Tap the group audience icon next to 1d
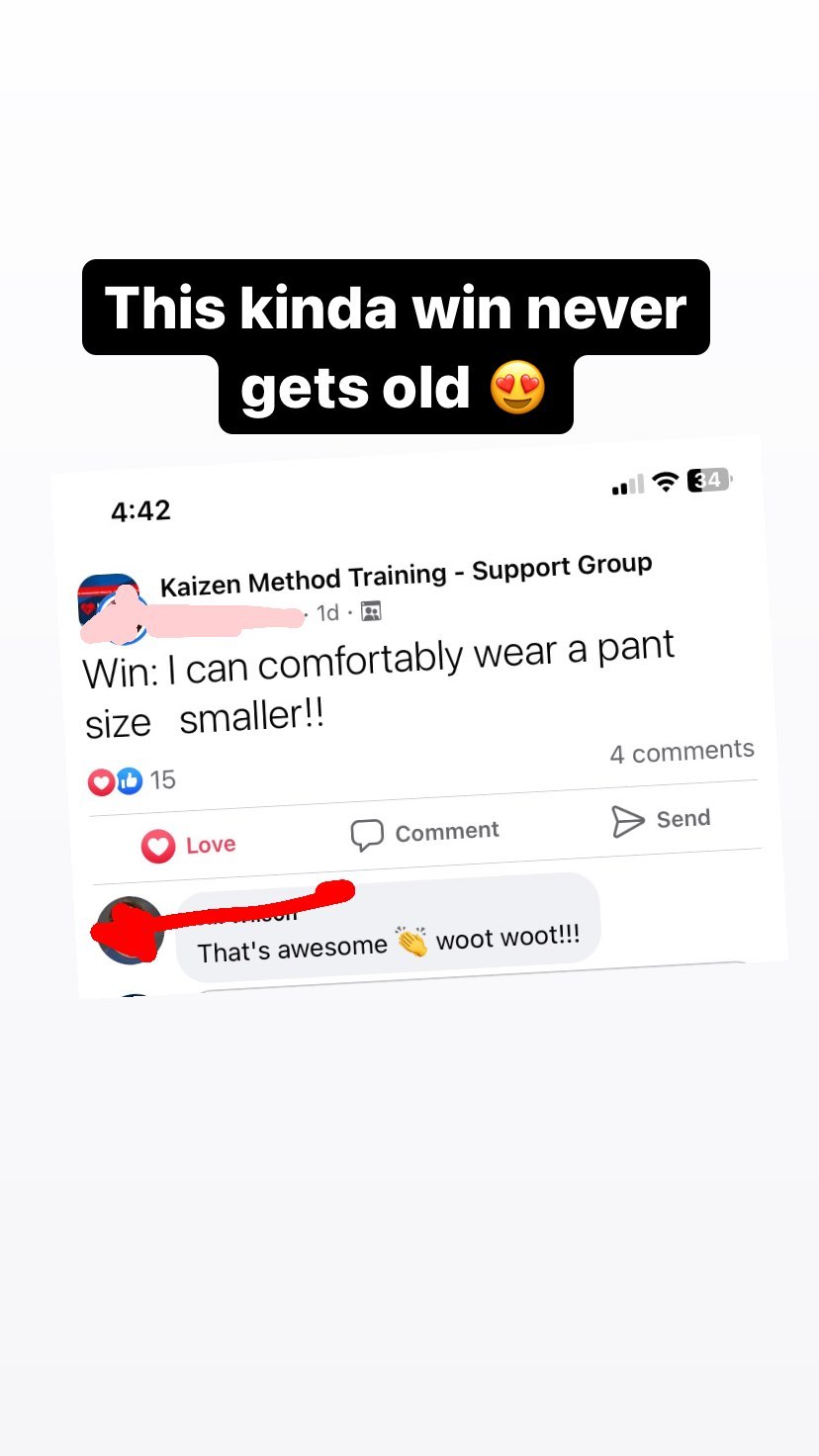Screen dimensions: 819x1456 [x=371, y=611]
